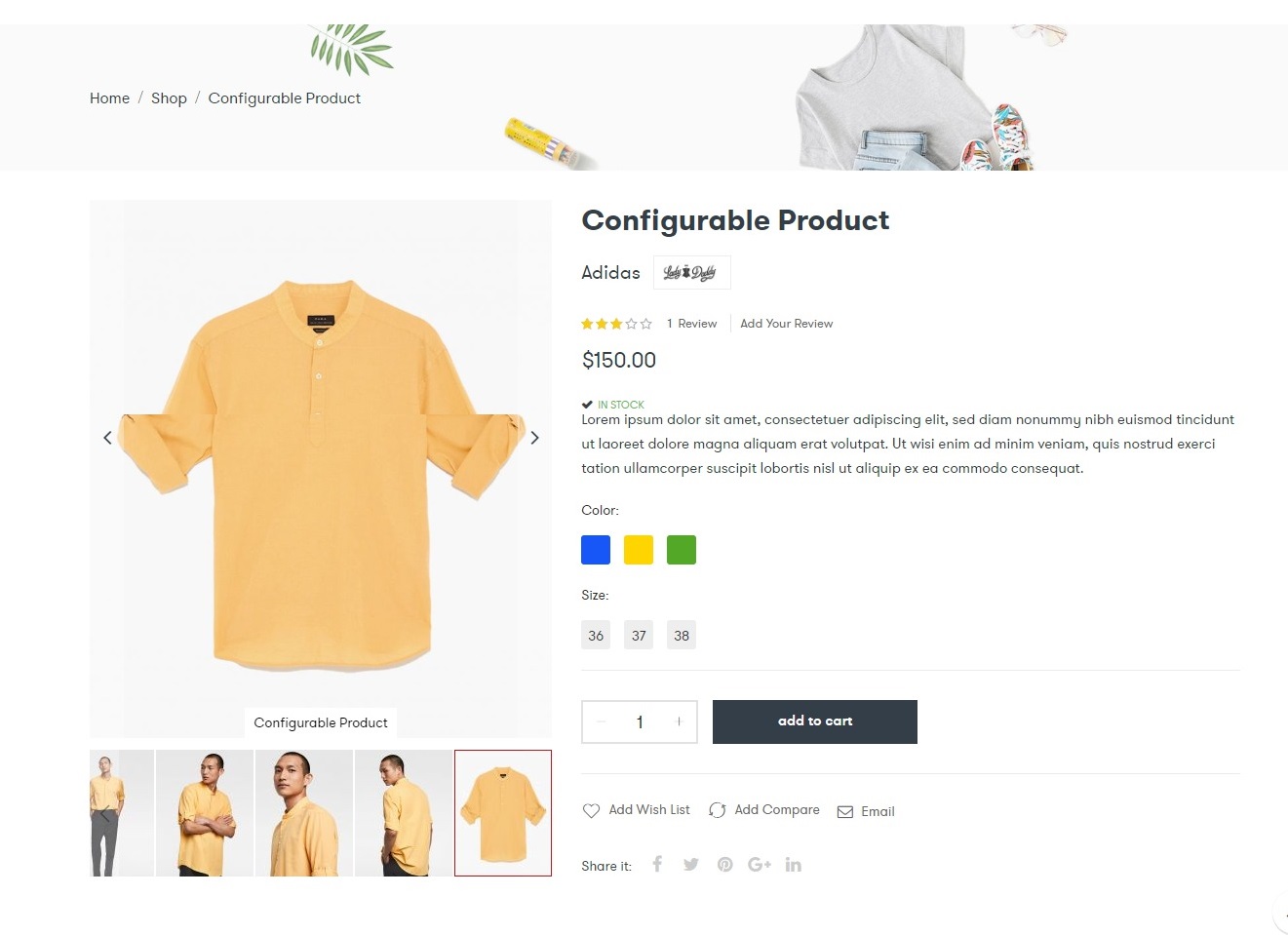Increase quantity with plus stepper
The width and height of the screenshot is (1288, 935).
(x=679, y=721)
